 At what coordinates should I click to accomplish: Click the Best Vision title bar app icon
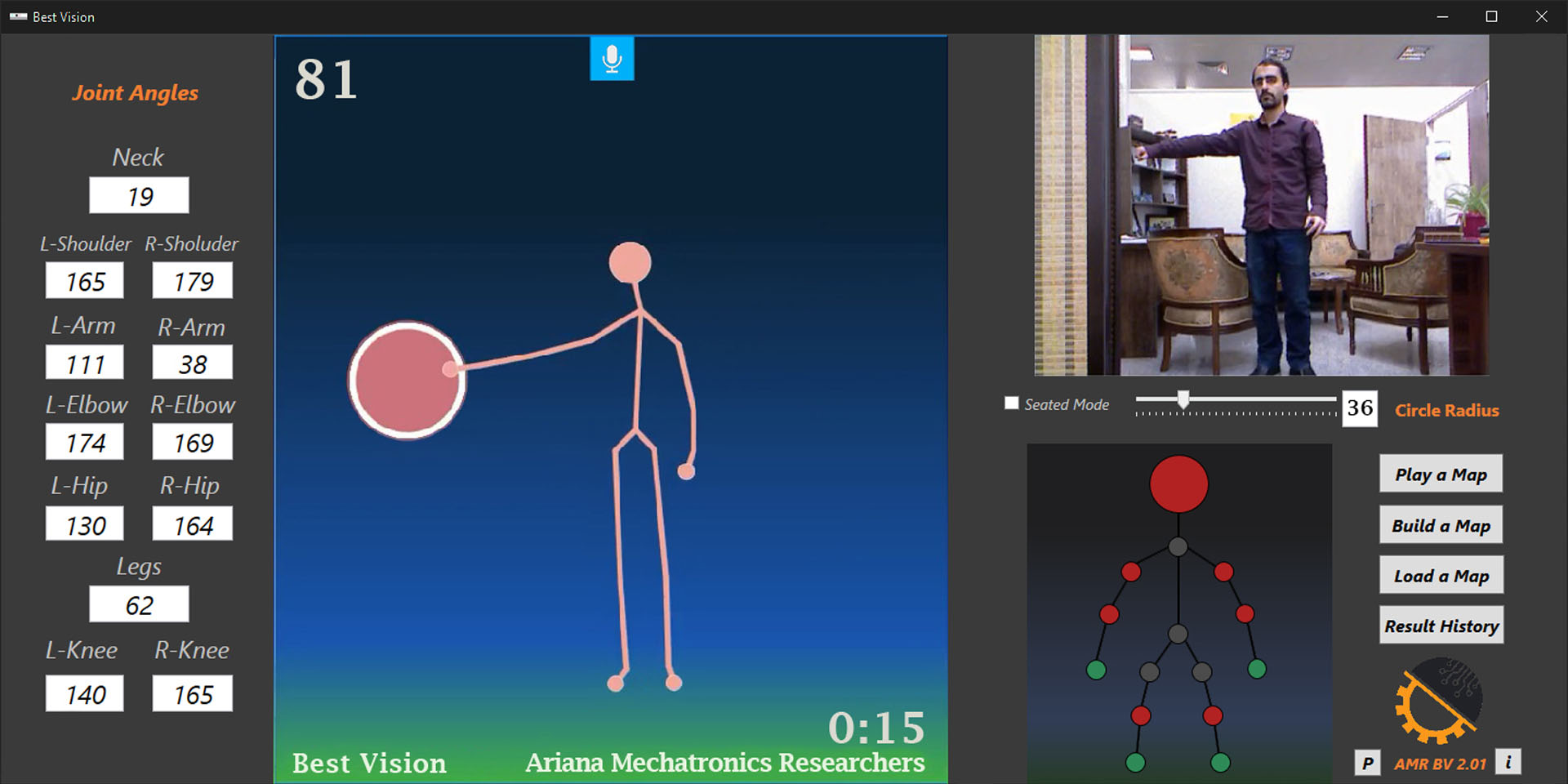[x=18, y=16]
